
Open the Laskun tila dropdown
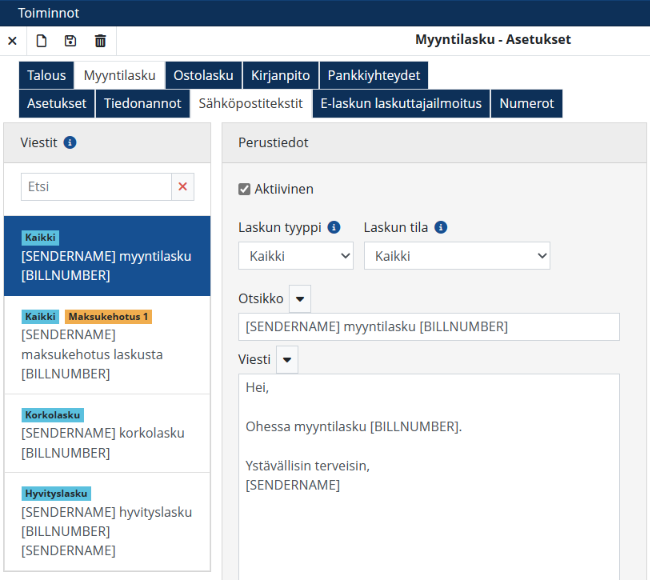(456, 256)
